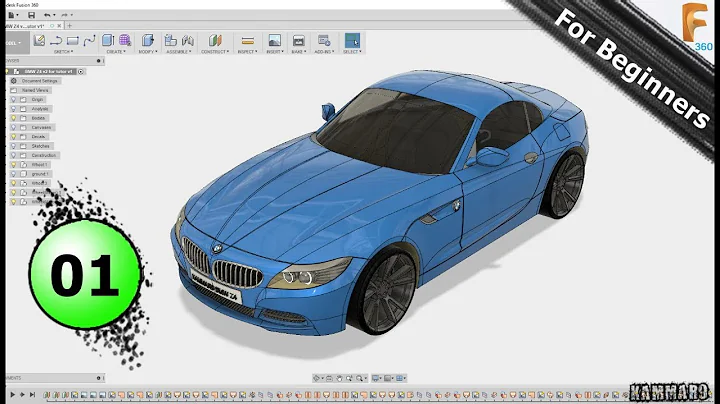
Task: Open the ASSEMBLE dropdown menu
Action: pyautogui.click(x=179, y=52)
